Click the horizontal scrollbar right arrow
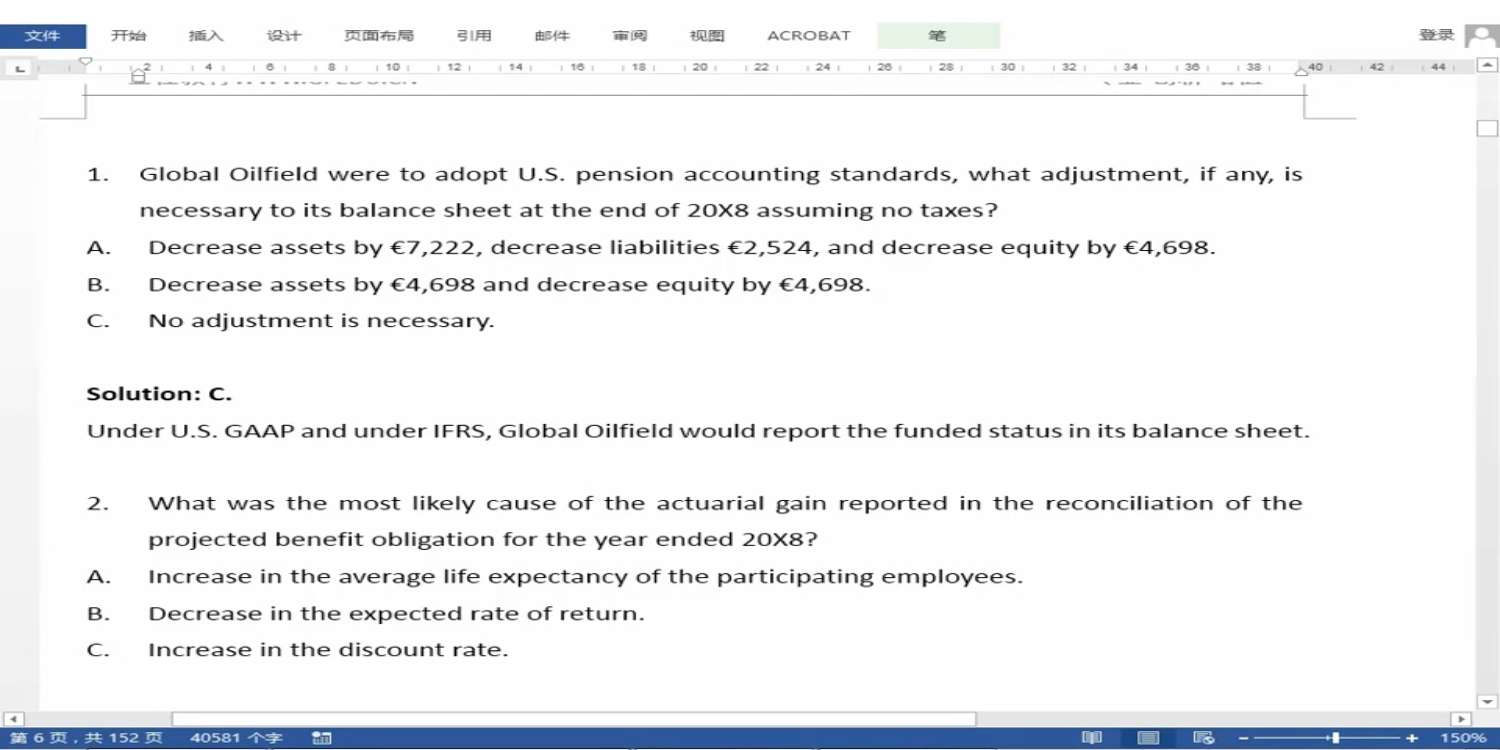1500x750 pixels. 1461,719
